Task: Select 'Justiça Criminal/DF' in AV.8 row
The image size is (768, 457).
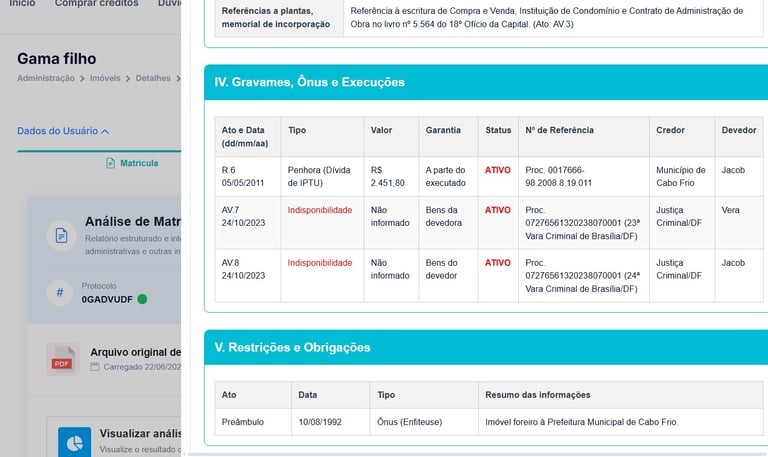Action: 682,276
